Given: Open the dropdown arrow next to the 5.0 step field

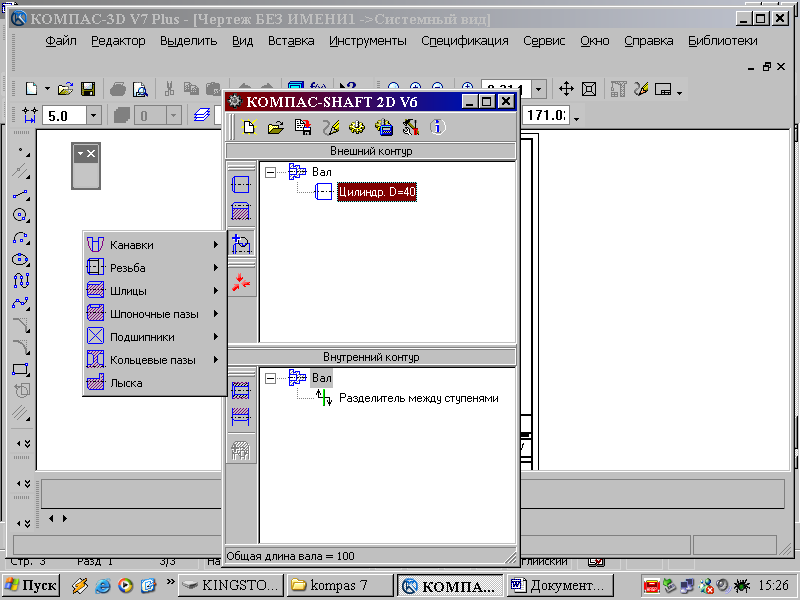Looking at the screenshot, I should pos(93,116).
